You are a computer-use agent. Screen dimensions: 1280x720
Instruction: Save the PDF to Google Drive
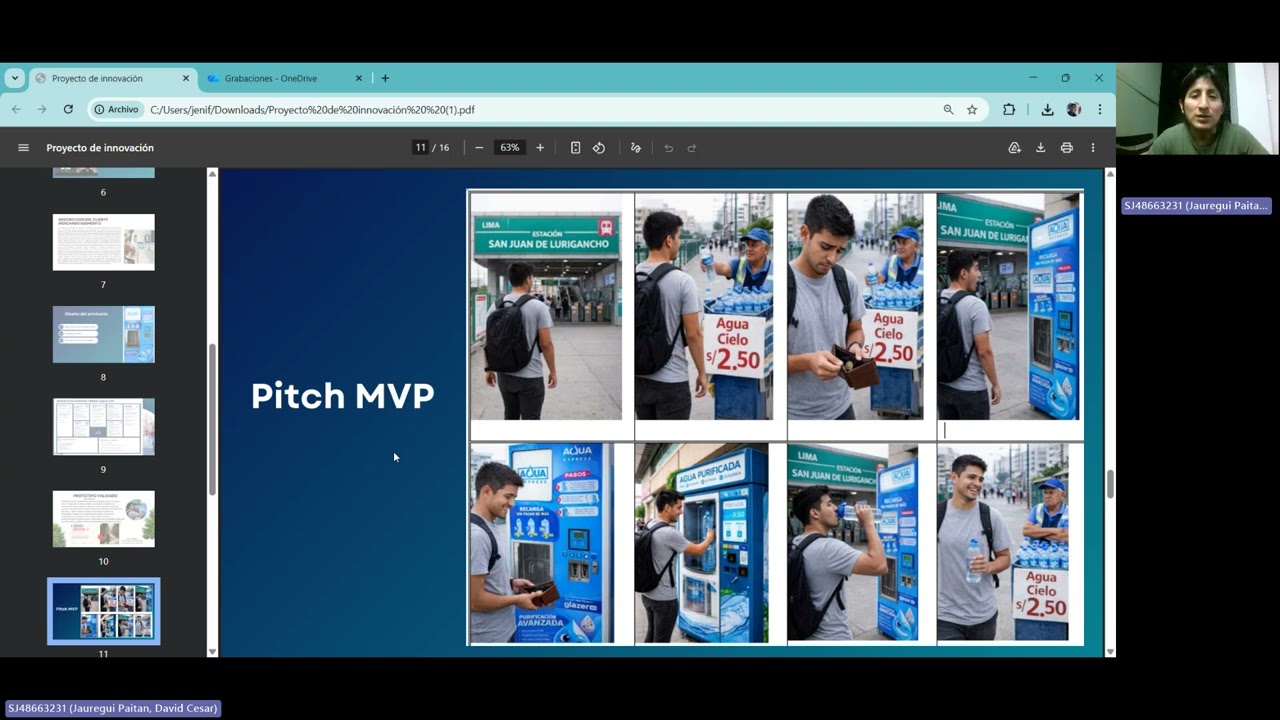pos(1014,148)
